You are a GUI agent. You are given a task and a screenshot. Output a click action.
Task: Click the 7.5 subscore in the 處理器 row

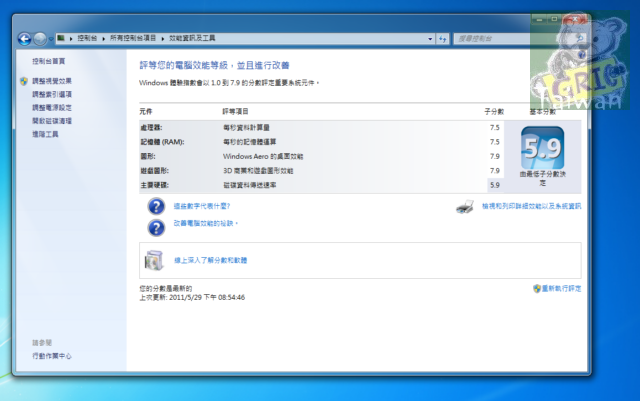(495, 128)
